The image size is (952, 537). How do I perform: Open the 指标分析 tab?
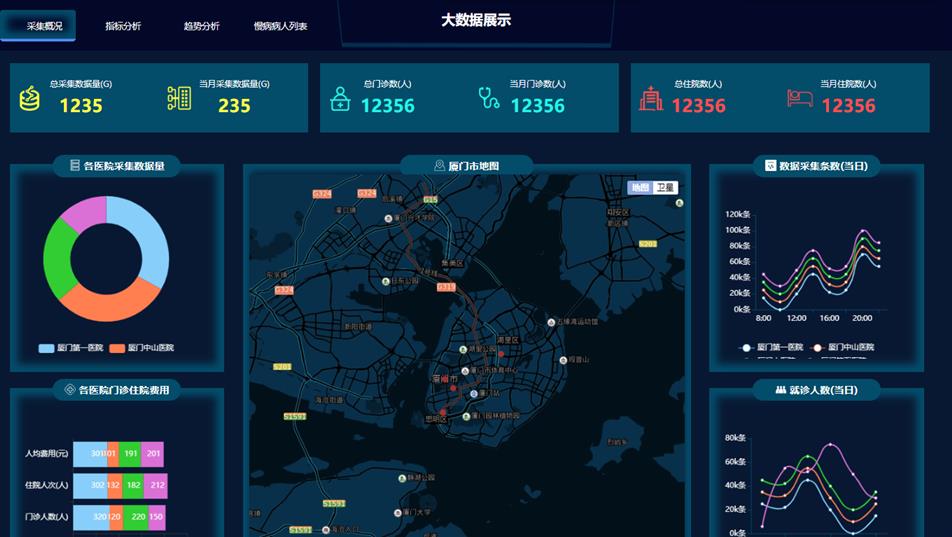coord(123,26)
